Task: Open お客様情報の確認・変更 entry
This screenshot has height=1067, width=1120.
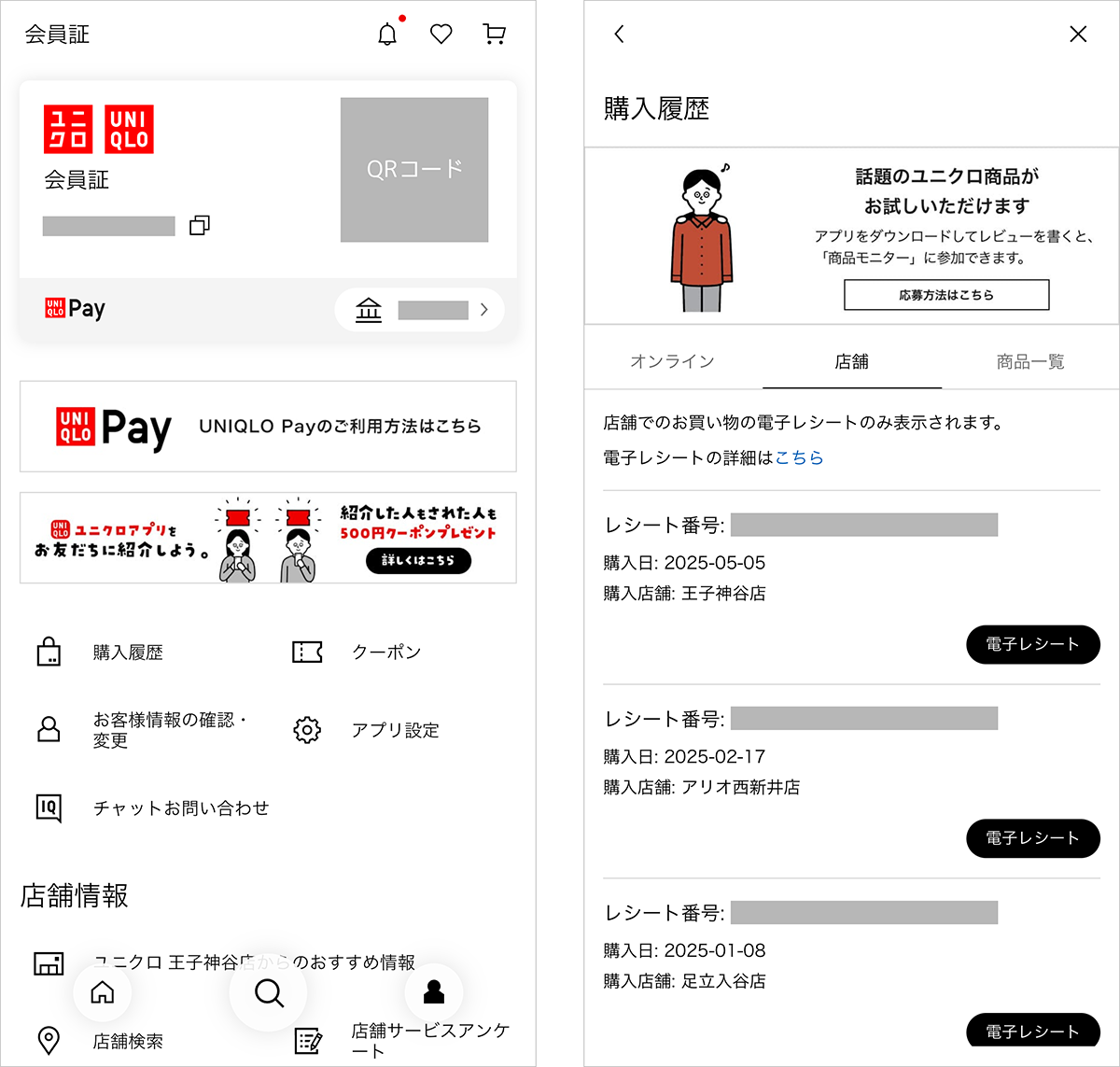Action: tap(170, 730)
